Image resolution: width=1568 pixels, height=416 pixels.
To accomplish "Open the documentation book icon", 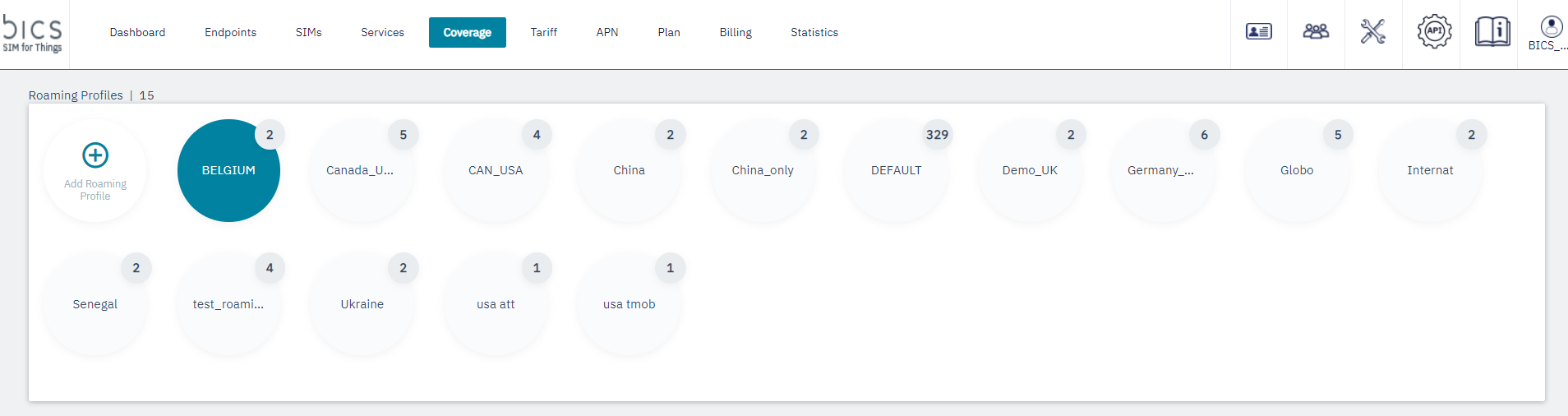I will pos(1492,32).
